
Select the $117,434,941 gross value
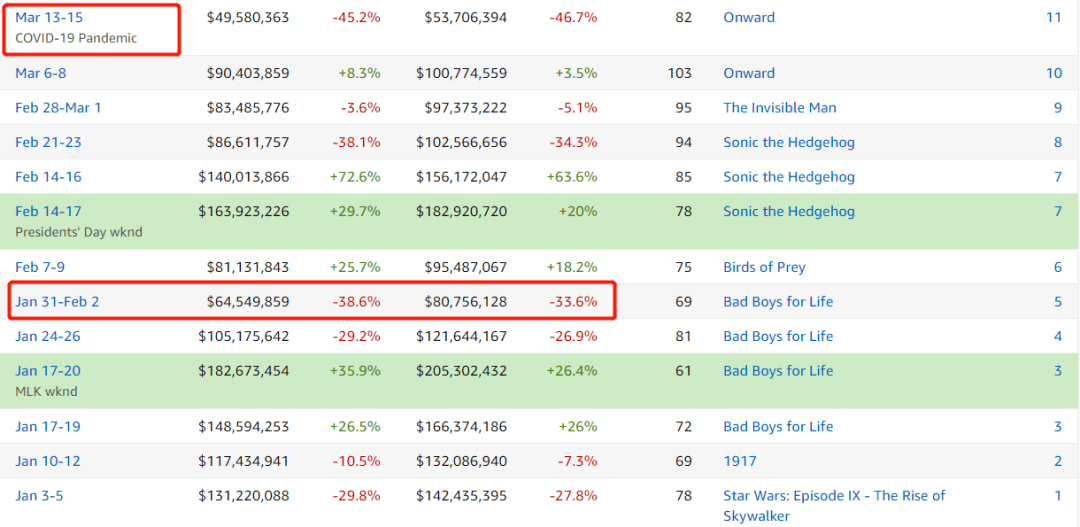(244, 461)
